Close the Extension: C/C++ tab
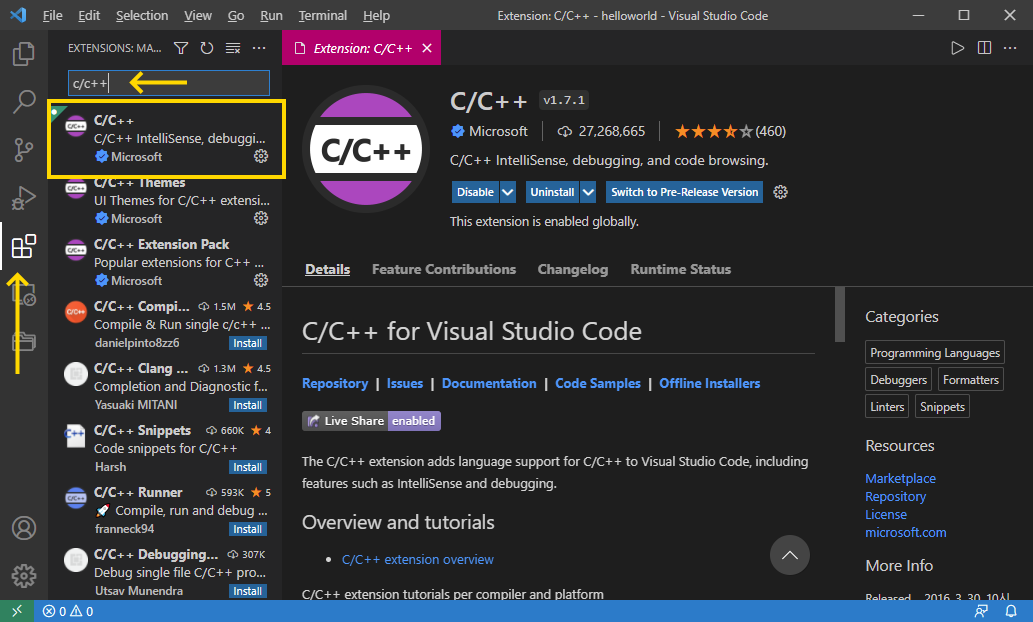The image size is (1033, 622). tap(427, 48)
